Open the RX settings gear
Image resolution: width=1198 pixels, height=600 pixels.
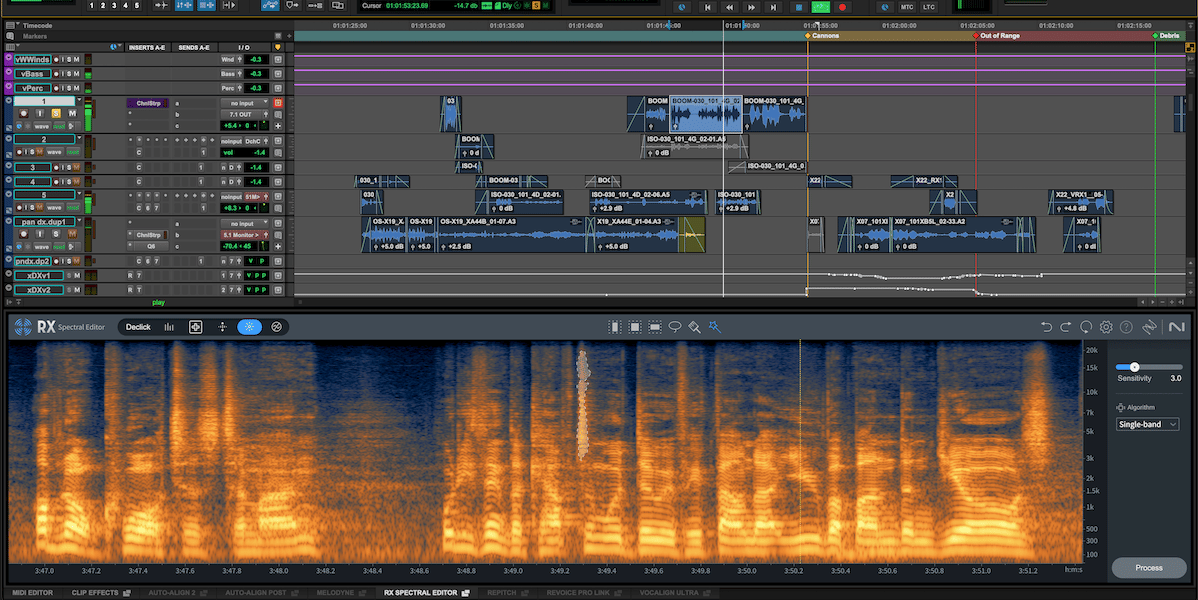click(1106, 327)
